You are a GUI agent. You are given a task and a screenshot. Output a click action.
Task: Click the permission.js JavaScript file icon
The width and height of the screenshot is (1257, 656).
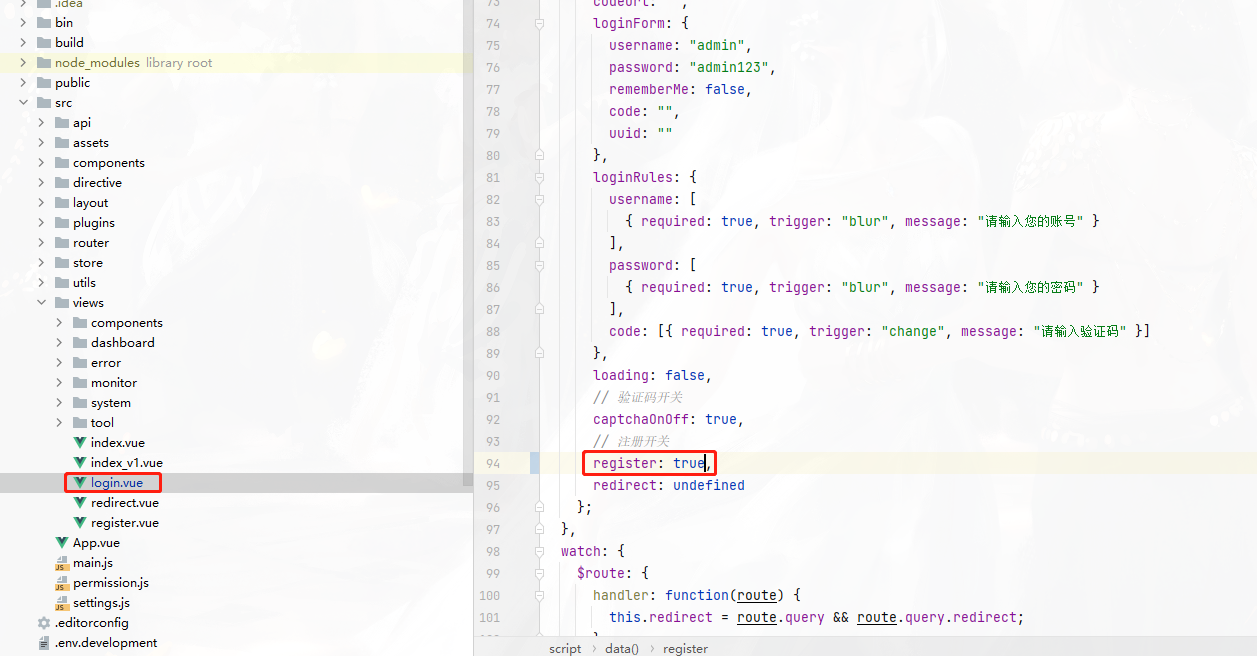[62, 583]
